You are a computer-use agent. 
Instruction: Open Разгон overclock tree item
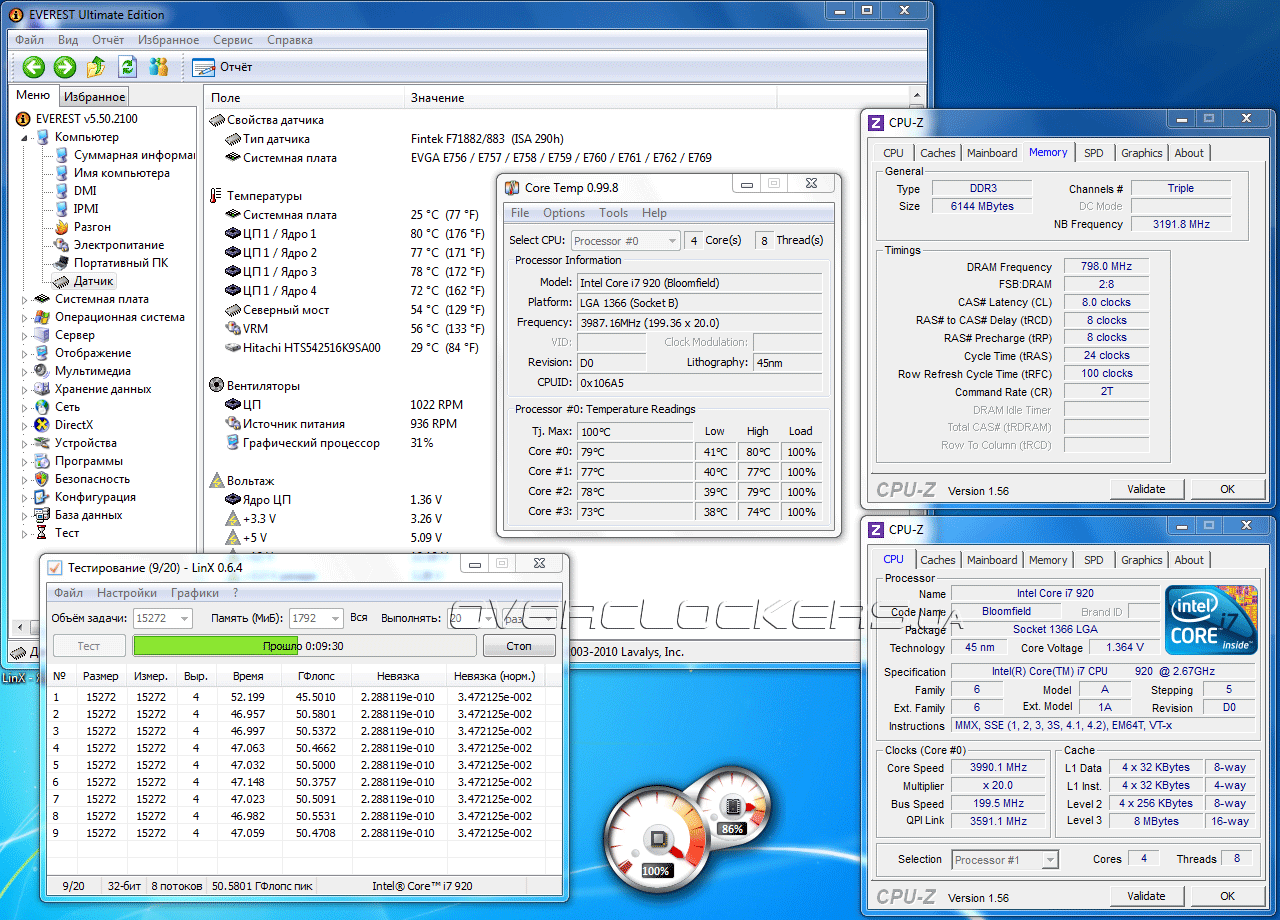92,227
